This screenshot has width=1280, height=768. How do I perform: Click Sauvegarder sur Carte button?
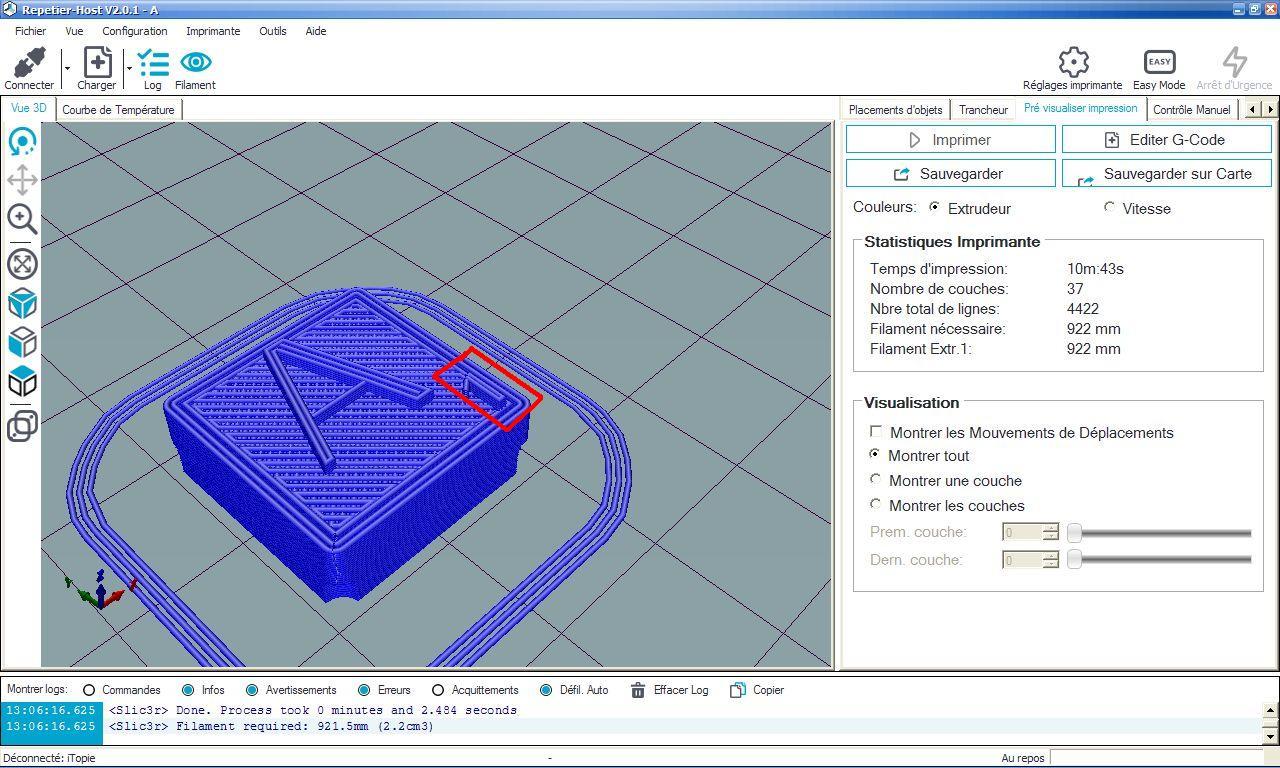(1166, 174)
